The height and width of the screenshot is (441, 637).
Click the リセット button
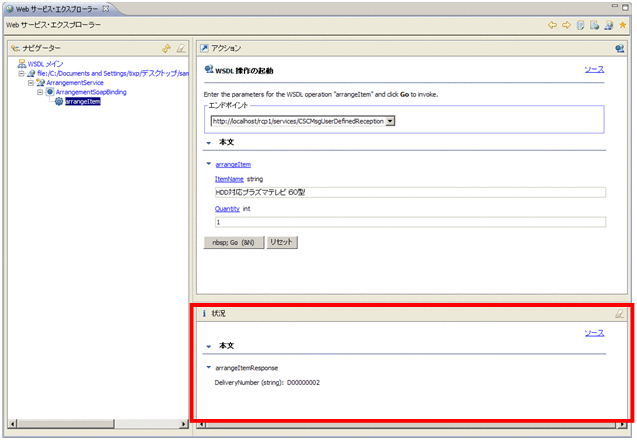coord(282,242)
